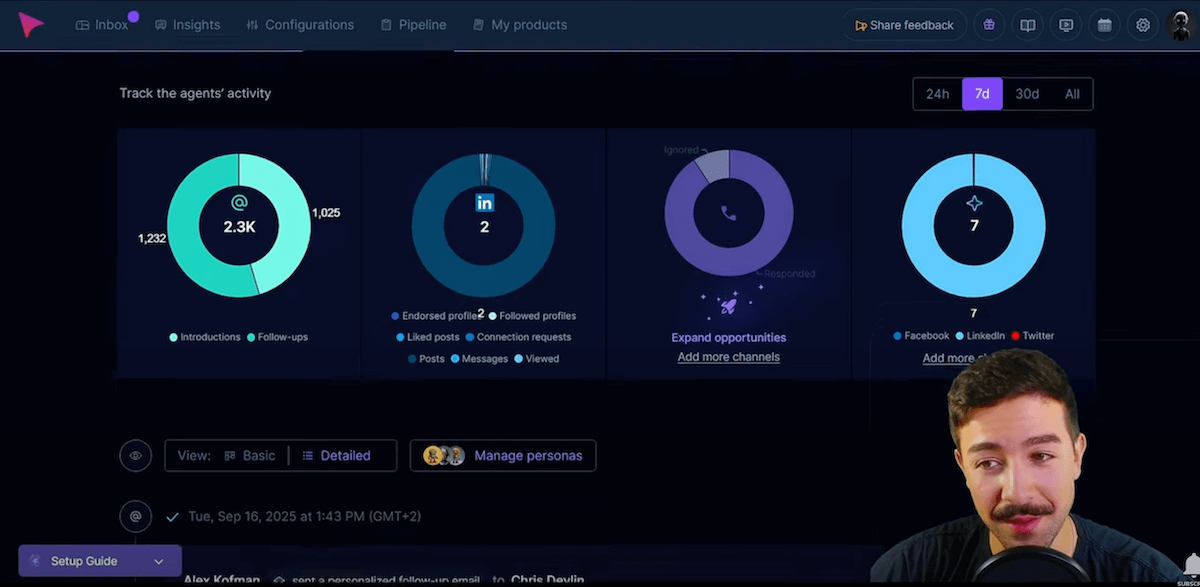
Task: Go to the Pipeline tab
Action: tap(413, 25)
